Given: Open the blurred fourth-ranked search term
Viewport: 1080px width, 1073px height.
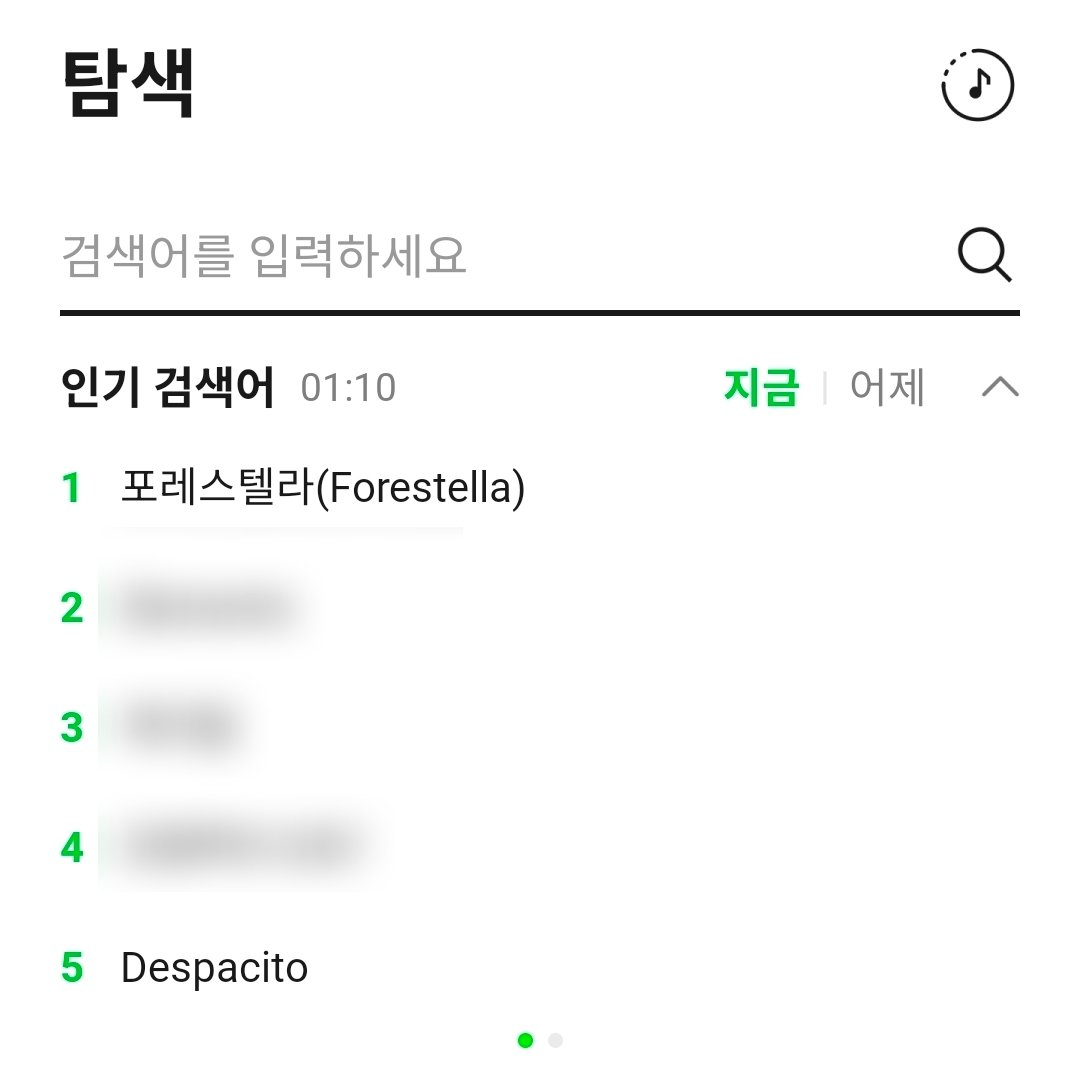Looking at the screenshot, I should (x=240, y=848).
